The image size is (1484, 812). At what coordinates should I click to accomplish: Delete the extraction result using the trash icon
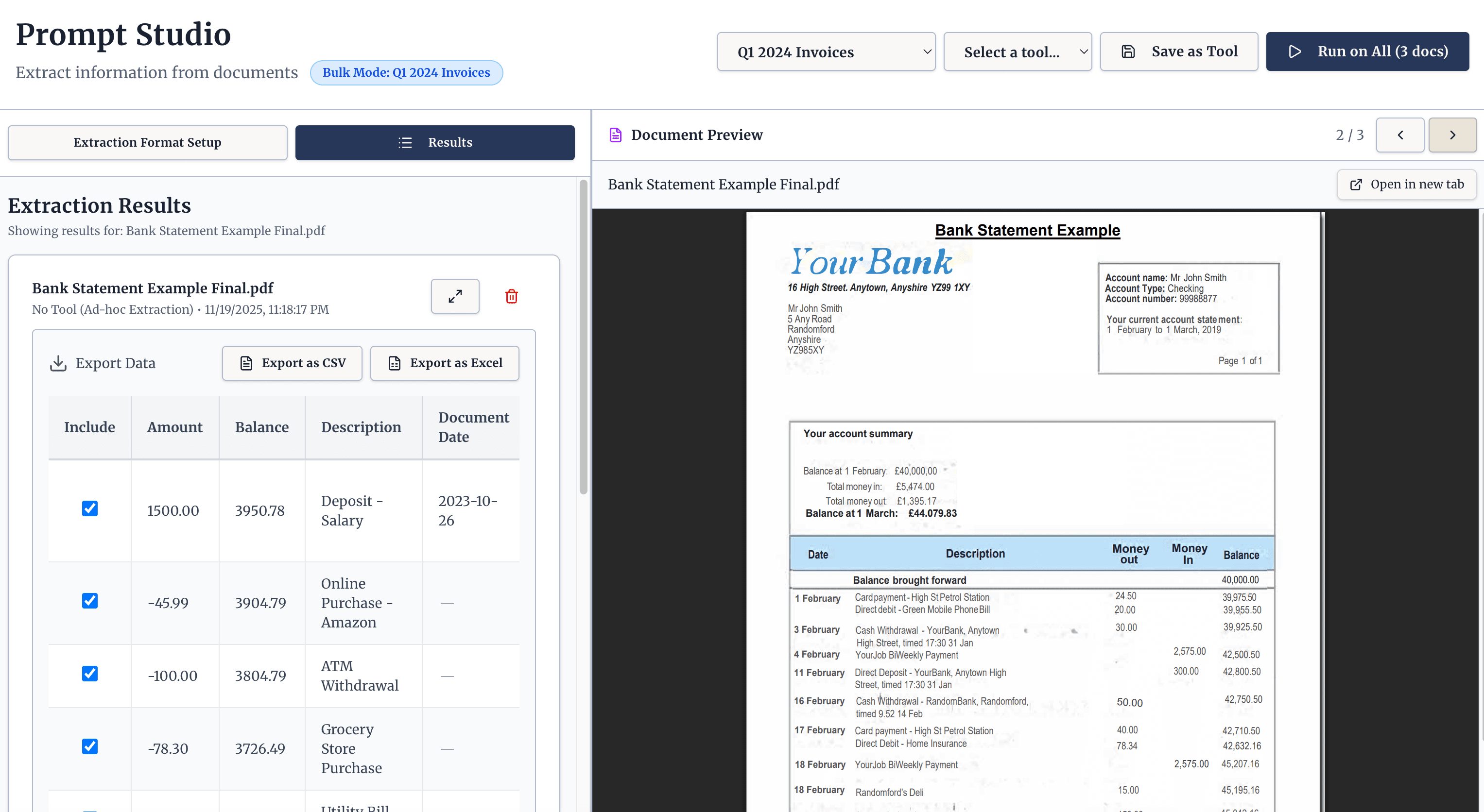(x=512, y=296)
